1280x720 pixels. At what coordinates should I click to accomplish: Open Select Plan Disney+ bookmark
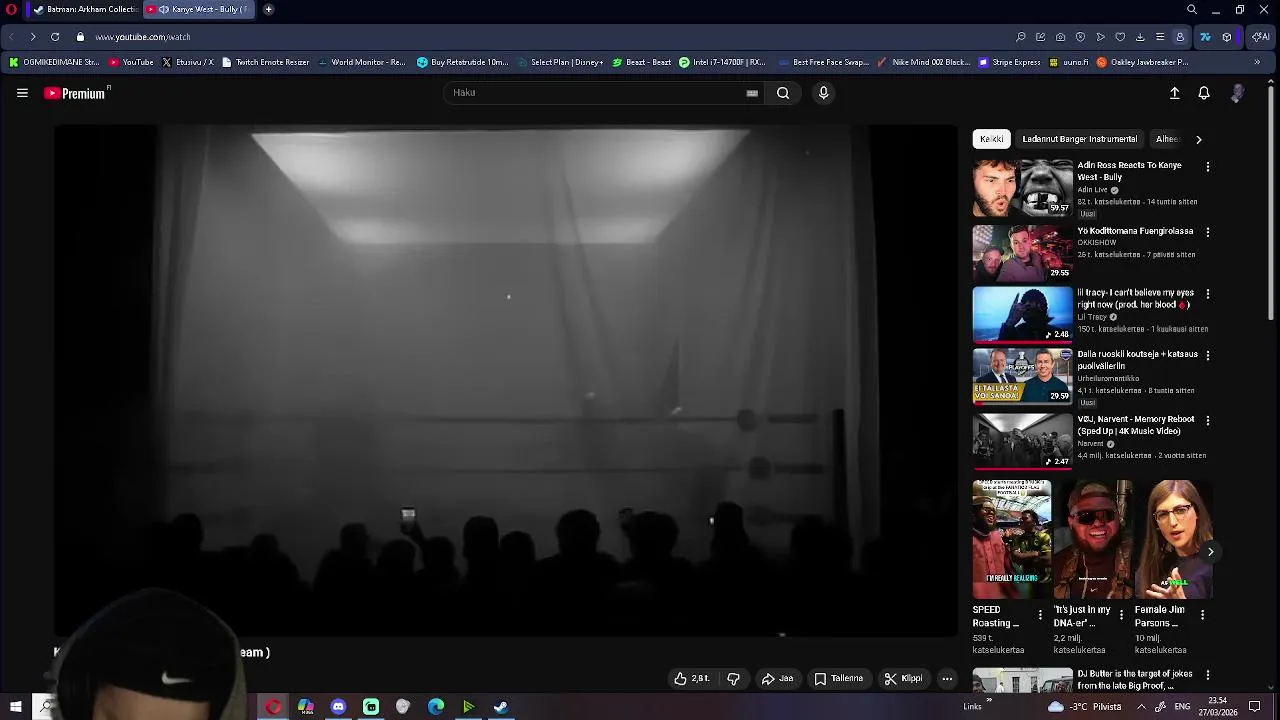(x=560, y=62)
